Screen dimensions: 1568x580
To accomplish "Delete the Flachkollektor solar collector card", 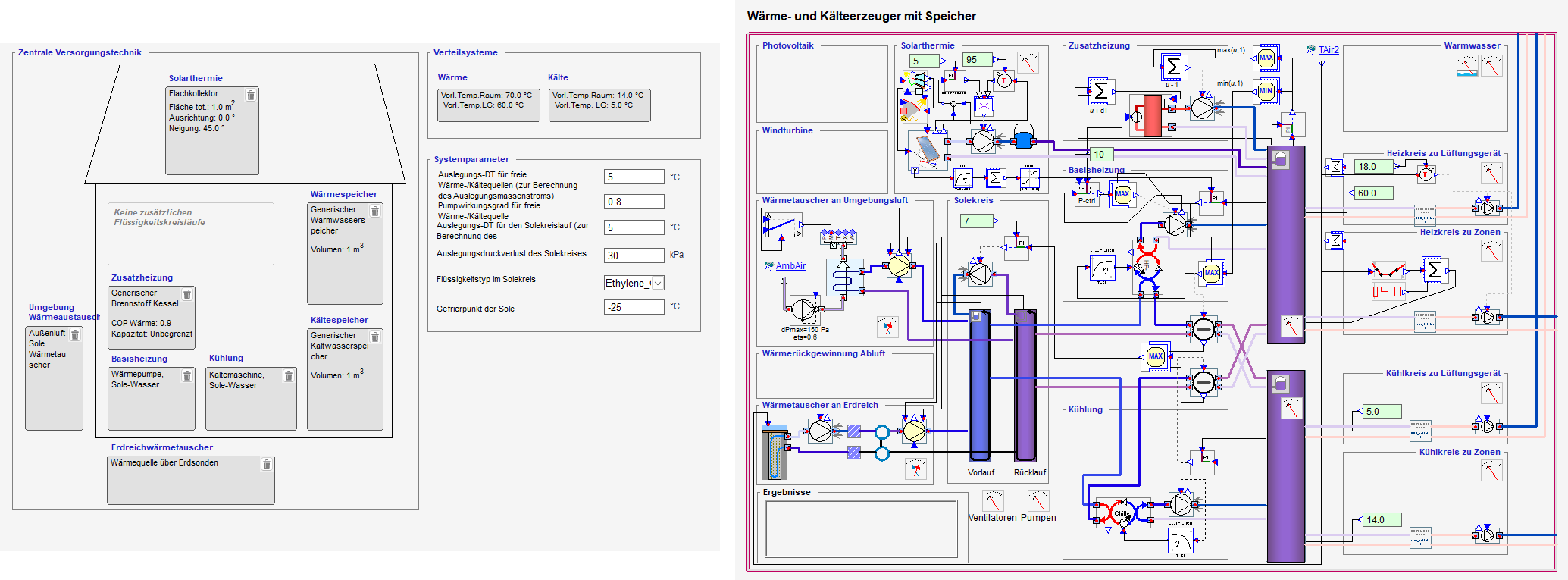I will [251, 96].
